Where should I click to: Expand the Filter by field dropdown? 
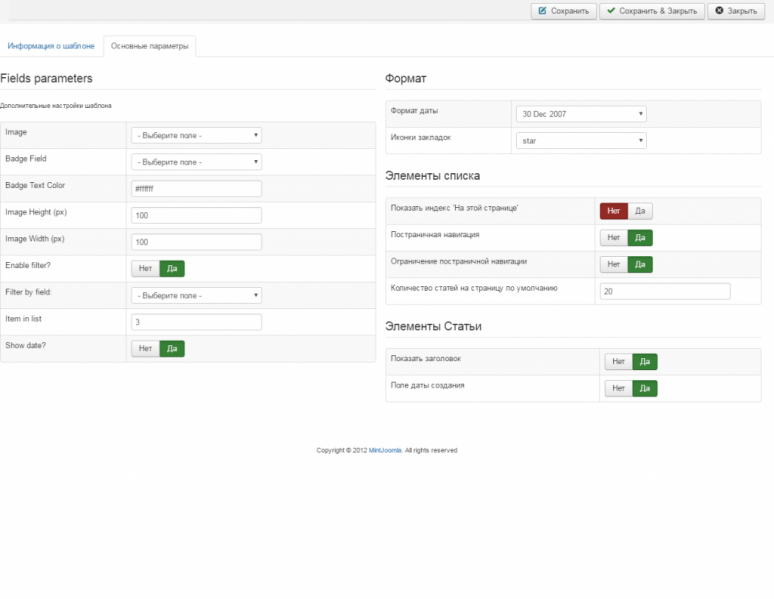pyautogui.click(x=196, y=295)
